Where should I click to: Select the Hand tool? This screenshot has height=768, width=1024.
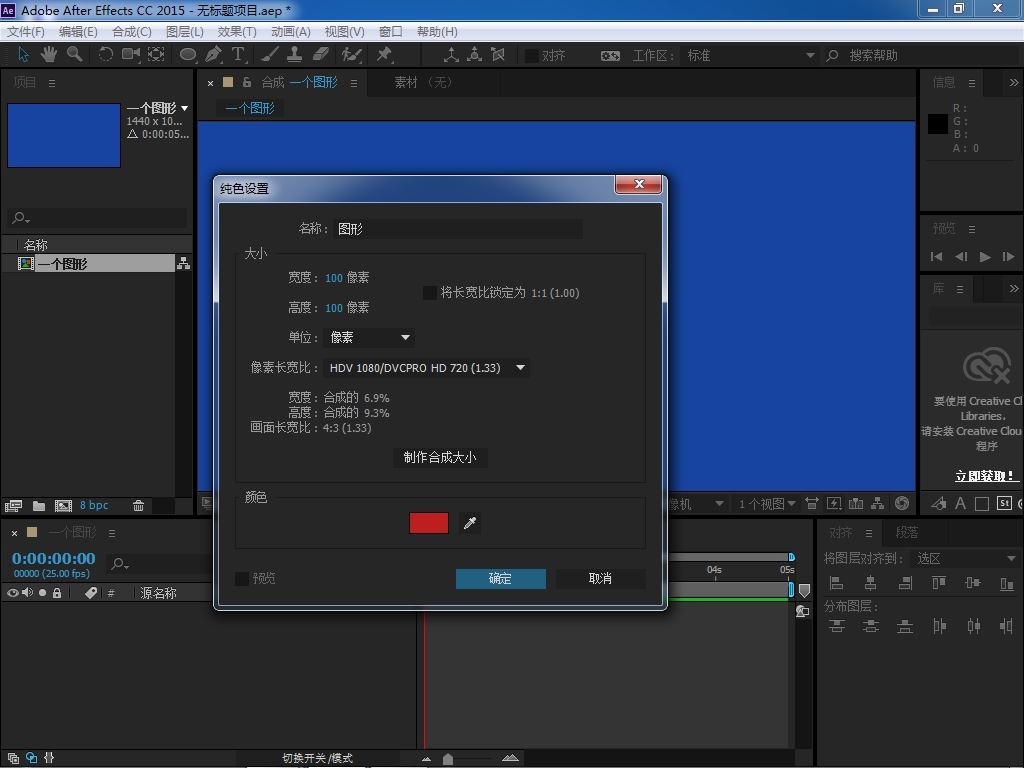click(48, 55)
